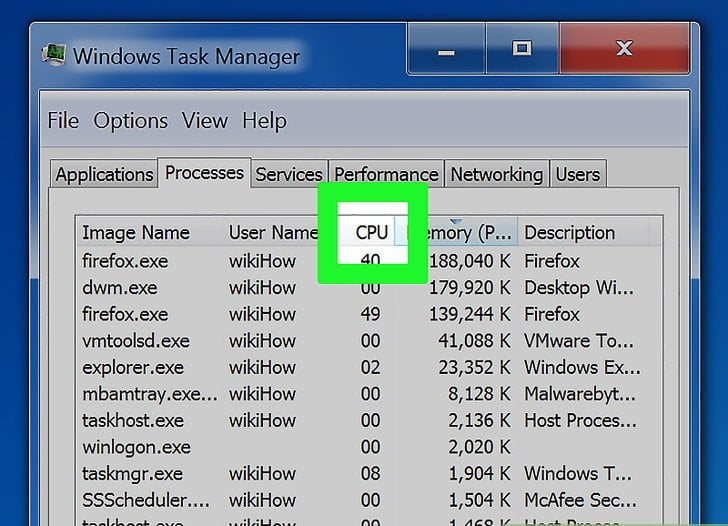Click wikiHow user cell for vmtoolsd.exe
The image size is (728, 526).
pyautogui.click(x=262, y=341)
